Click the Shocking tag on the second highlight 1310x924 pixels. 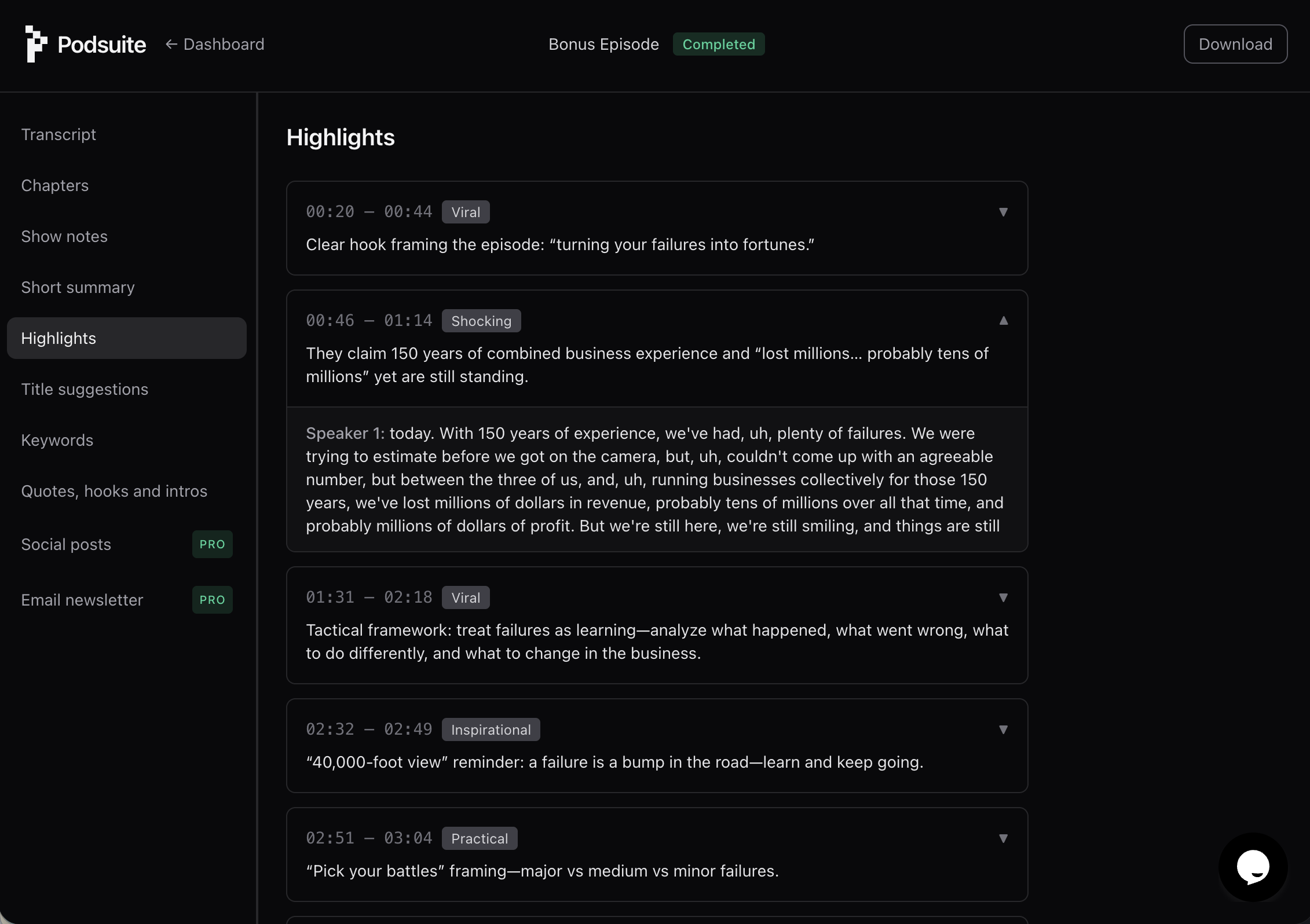[x=481, y=320]
